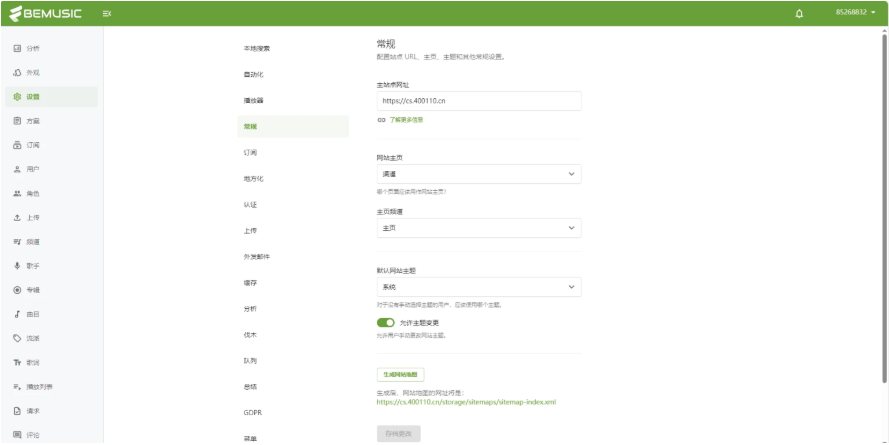Click the 生成网站地图 button
Viewport: 889px width, 445px height.
click(x=401, y=374)
